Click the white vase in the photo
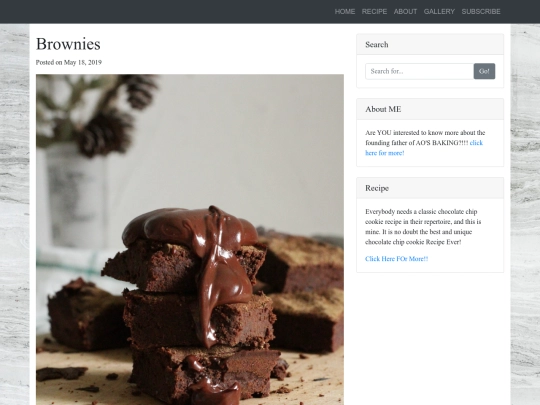Screen dimensions: 540x405 click(77, 196)
